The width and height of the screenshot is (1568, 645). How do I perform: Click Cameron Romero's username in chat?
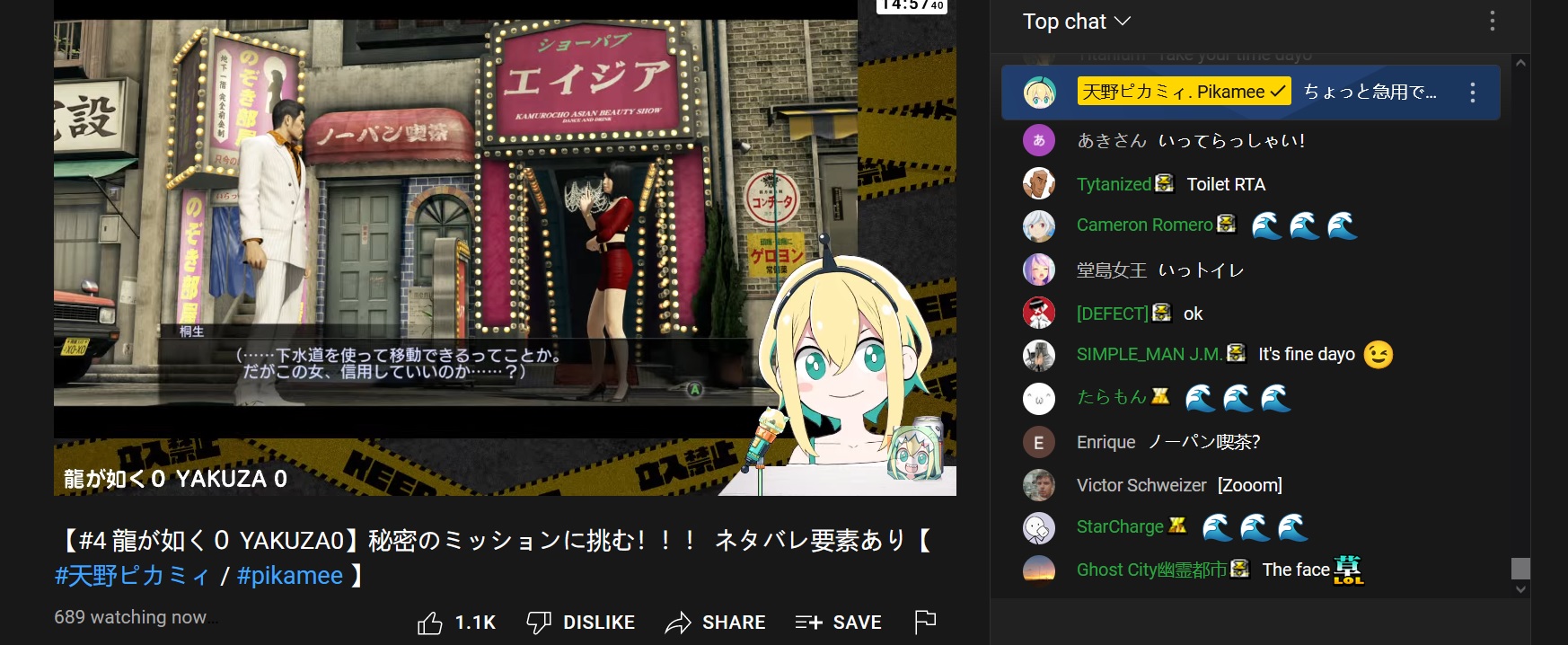click(x=1144, y=225)
